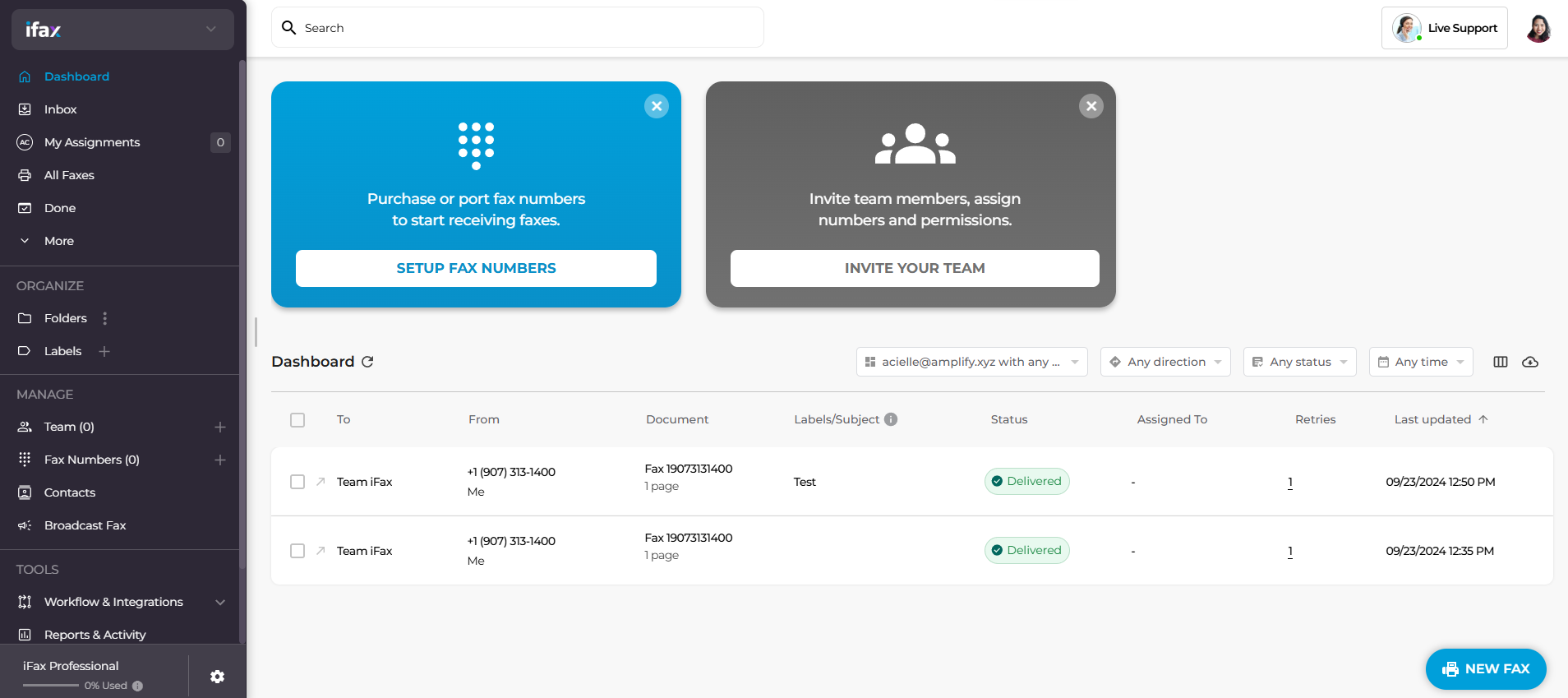This screenshot has width=1568, height=698.
Task: Click the Labels/Subject info icon
Action: pyautogui.click(x=891, y=419)
